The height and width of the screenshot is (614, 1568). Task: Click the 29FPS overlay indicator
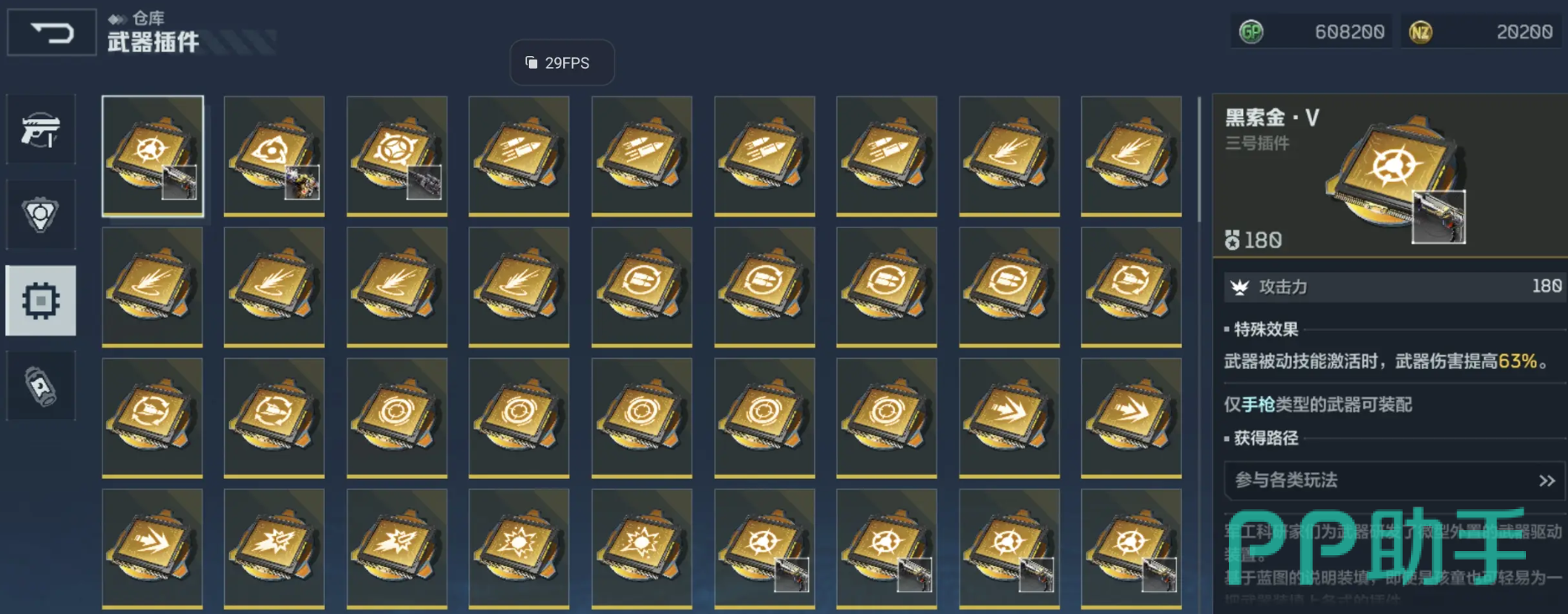tap(562, 63)
